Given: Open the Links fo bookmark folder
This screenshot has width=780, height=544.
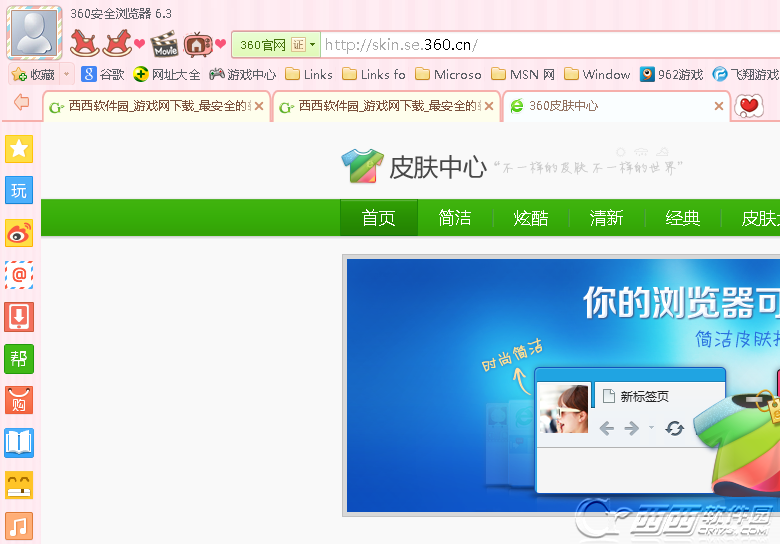Looking at the screenshot, I should pos(374,75).
